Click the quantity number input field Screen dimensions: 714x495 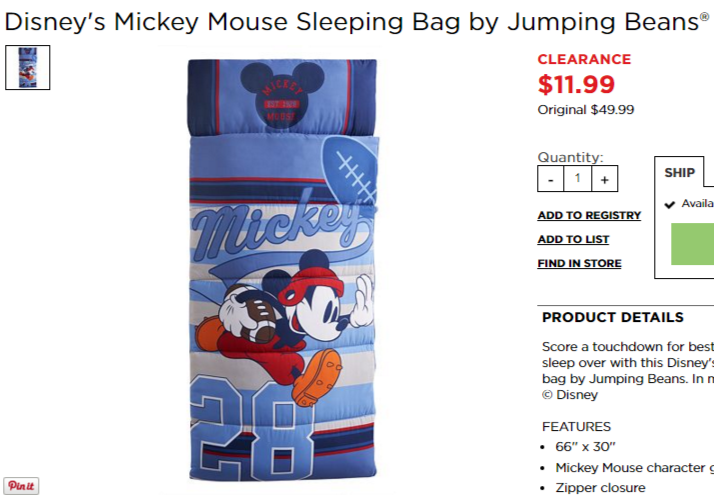tap(577, 179)
